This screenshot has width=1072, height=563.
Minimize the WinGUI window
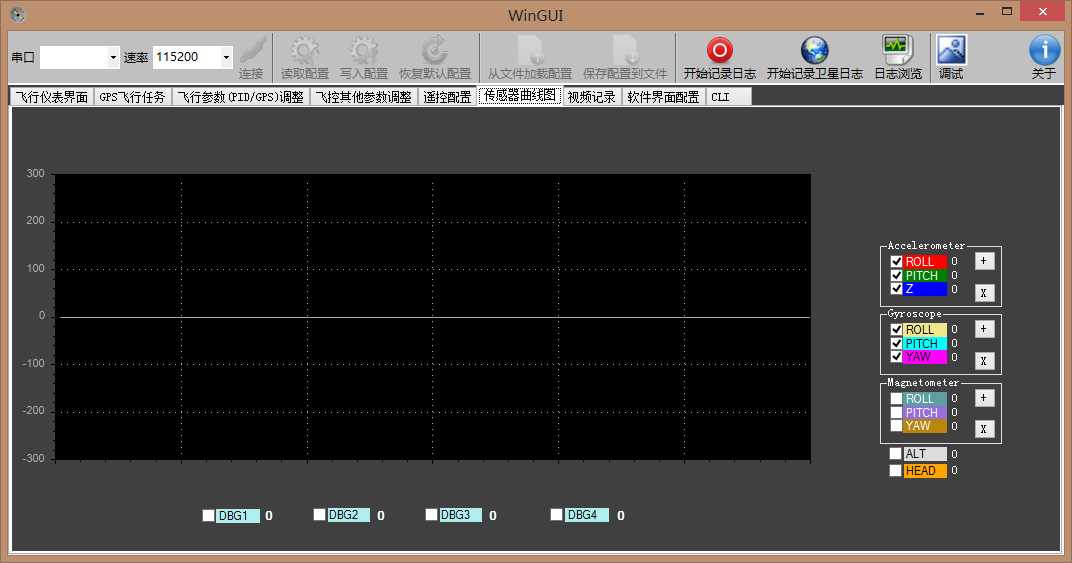980,12
